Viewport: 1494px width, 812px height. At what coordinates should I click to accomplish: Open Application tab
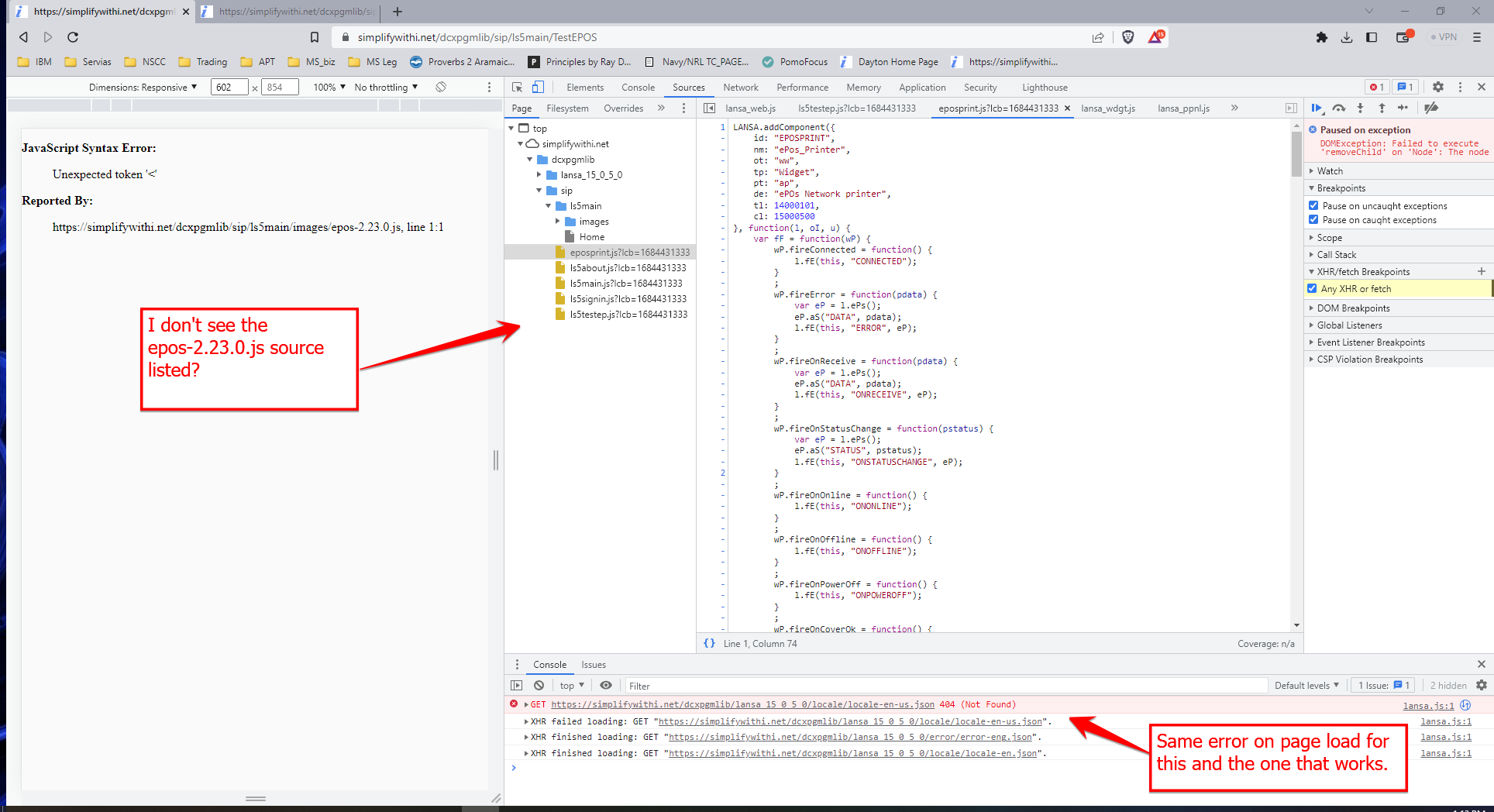click(x=922, y=88)
